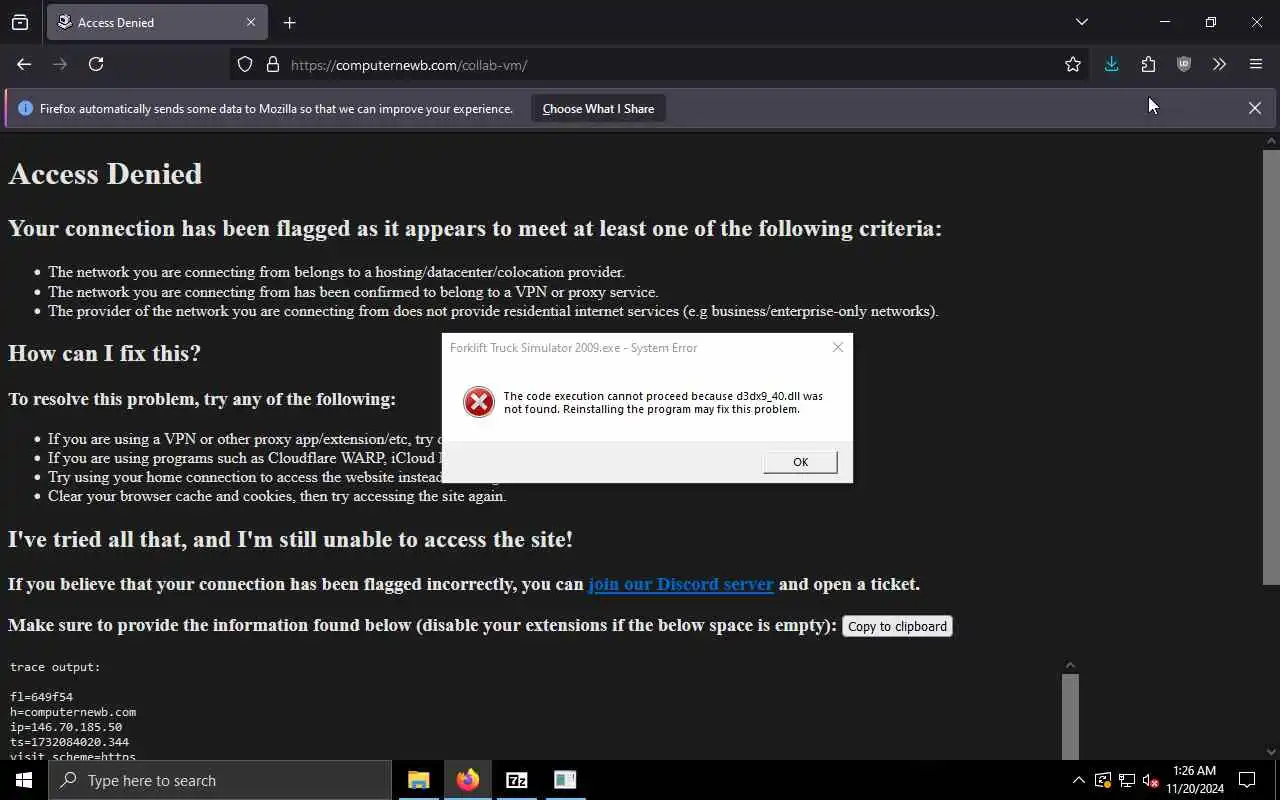This screenshot has height=800, width=1280.
Task: Click the Access Denied heading
Action: pyautogui.click(x=105, y=174)
